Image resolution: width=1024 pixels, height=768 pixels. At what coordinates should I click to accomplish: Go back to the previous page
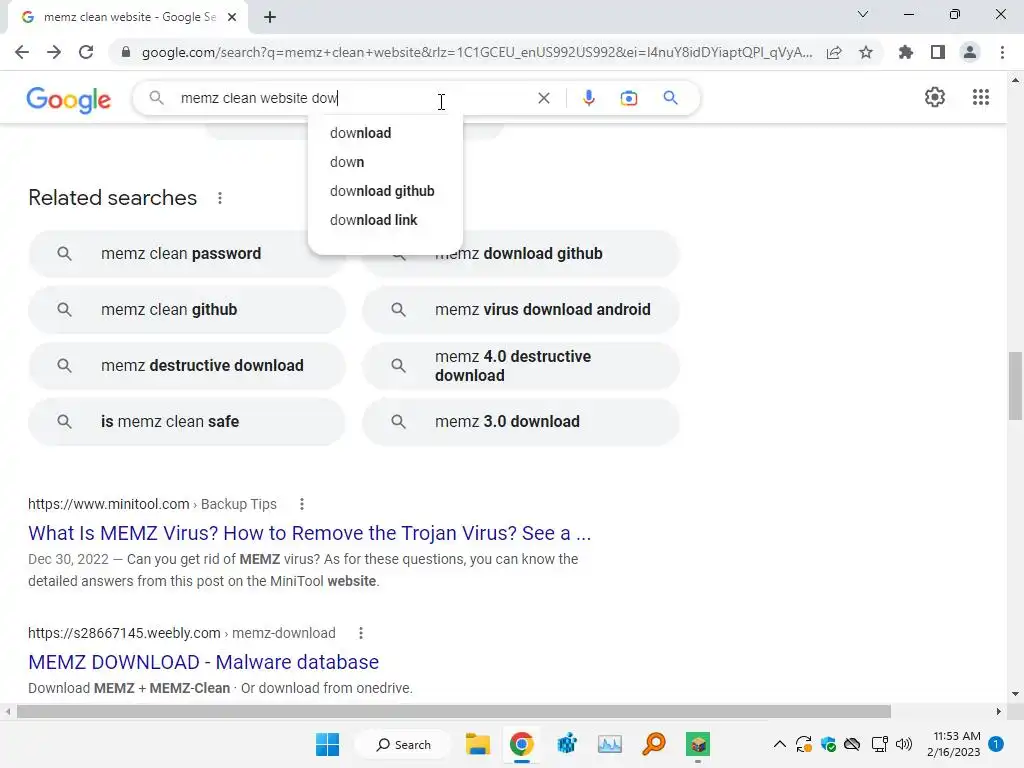(x=22, y=52)
